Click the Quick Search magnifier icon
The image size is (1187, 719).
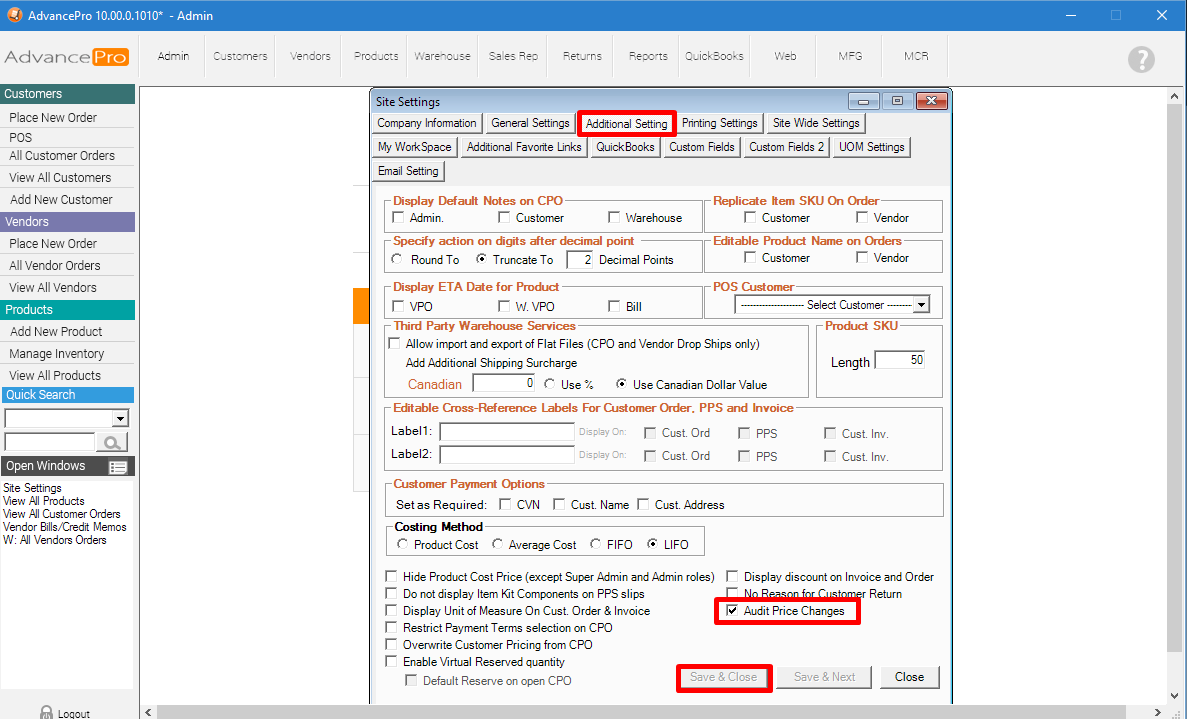coord(112,442)
